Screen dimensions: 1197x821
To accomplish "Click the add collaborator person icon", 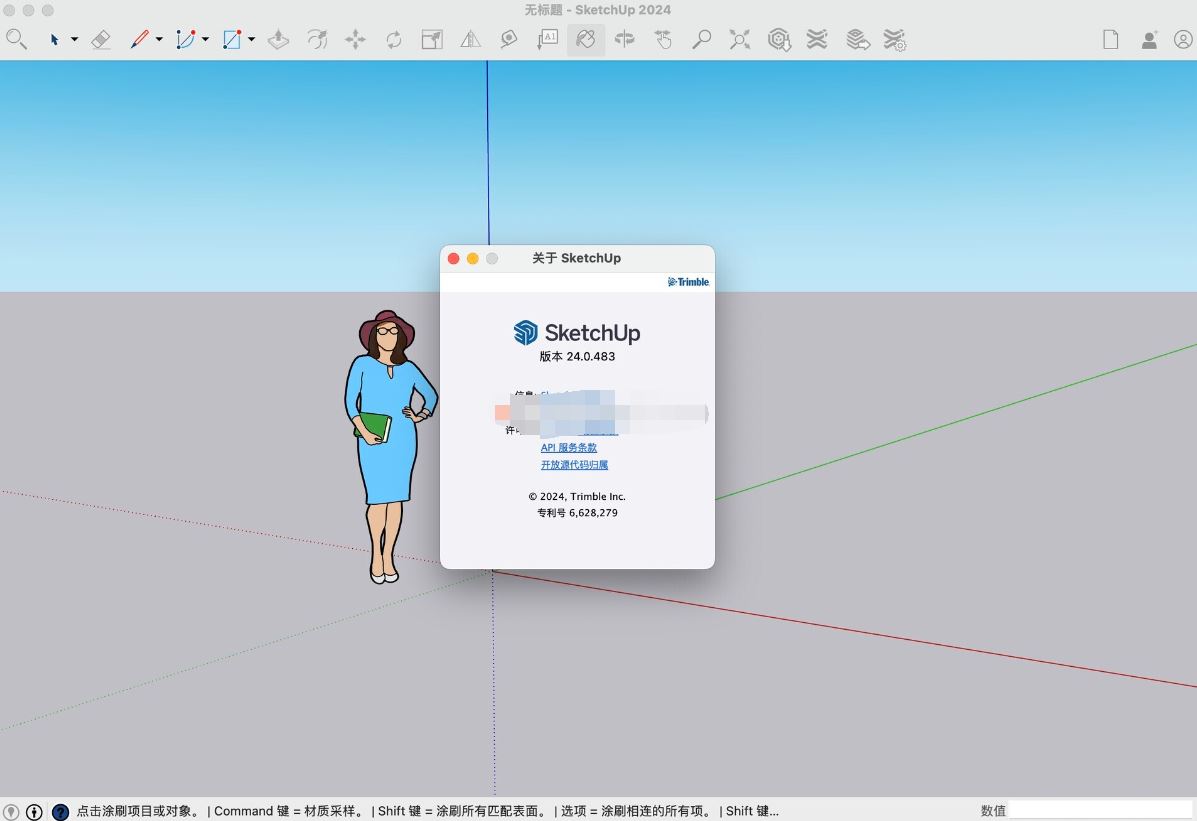I will click(x=1149, y=39).
